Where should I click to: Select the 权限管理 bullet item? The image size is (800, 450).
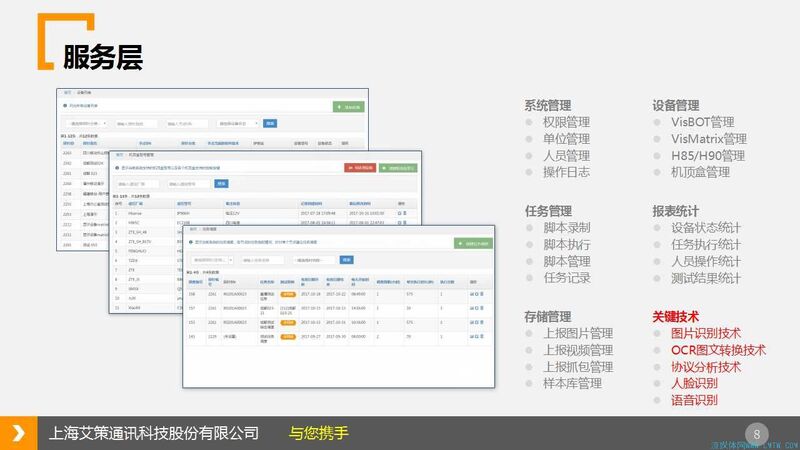click(x=565, y=122)
